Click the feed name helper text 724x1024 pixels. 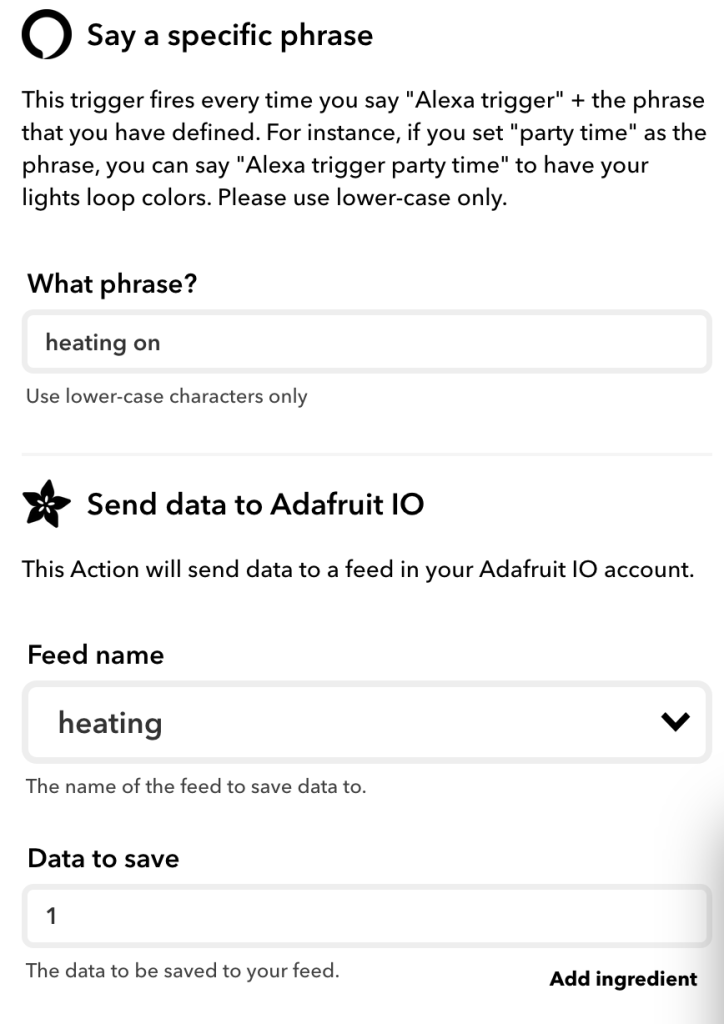[x=196, y=787]
